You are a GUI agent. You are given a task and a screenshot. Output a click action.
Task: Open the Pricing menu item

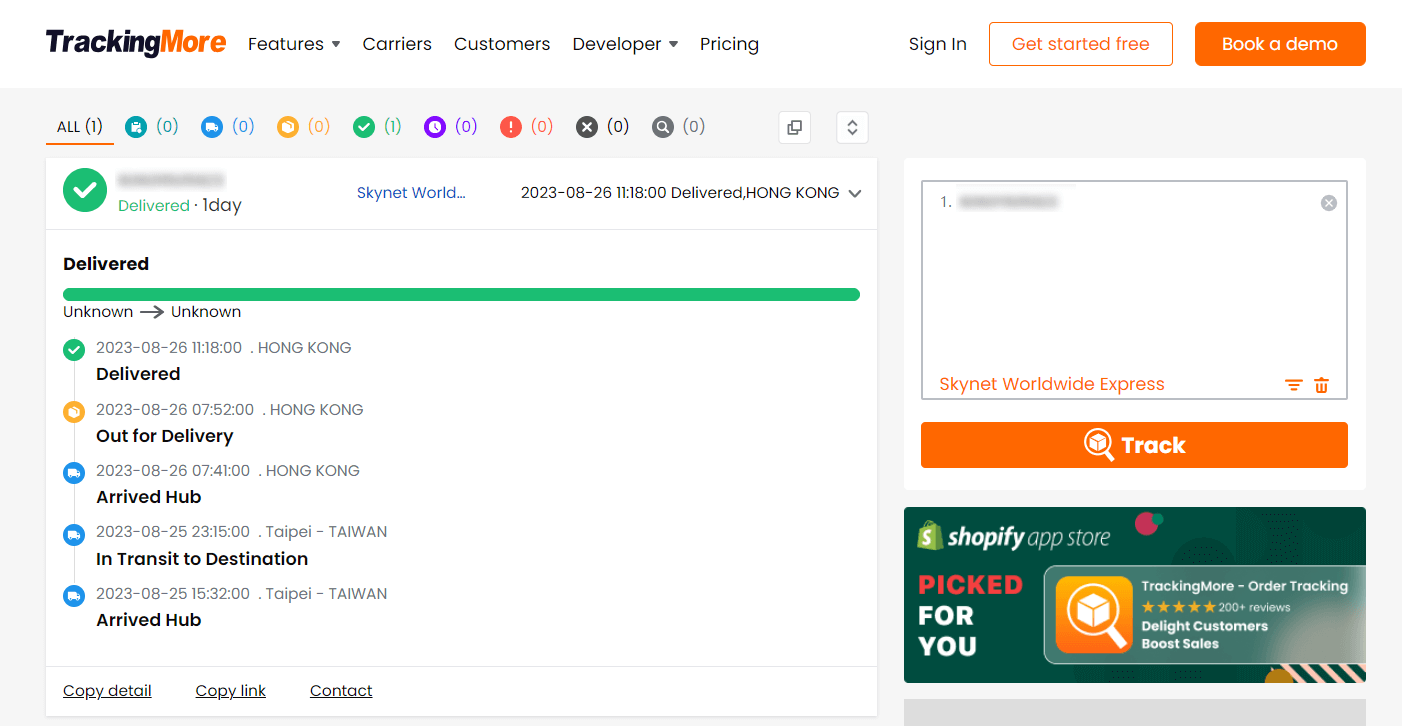729,44
